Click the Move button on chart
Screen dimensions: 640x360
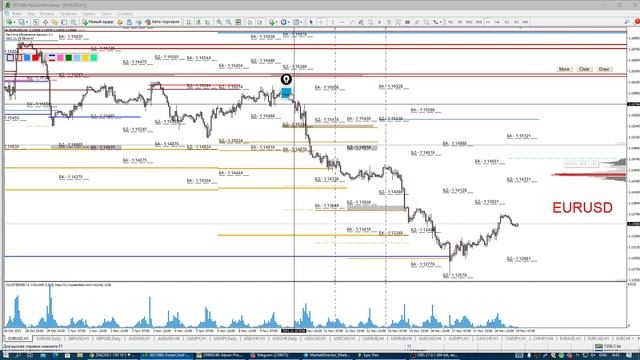tap(564, 69)
